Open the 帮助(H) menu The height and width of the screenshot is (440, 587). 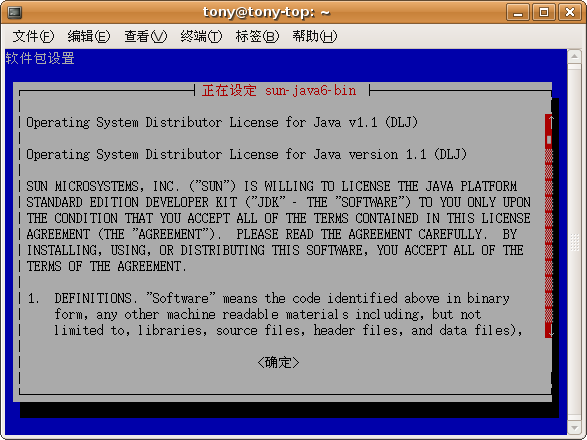[314, 36]
